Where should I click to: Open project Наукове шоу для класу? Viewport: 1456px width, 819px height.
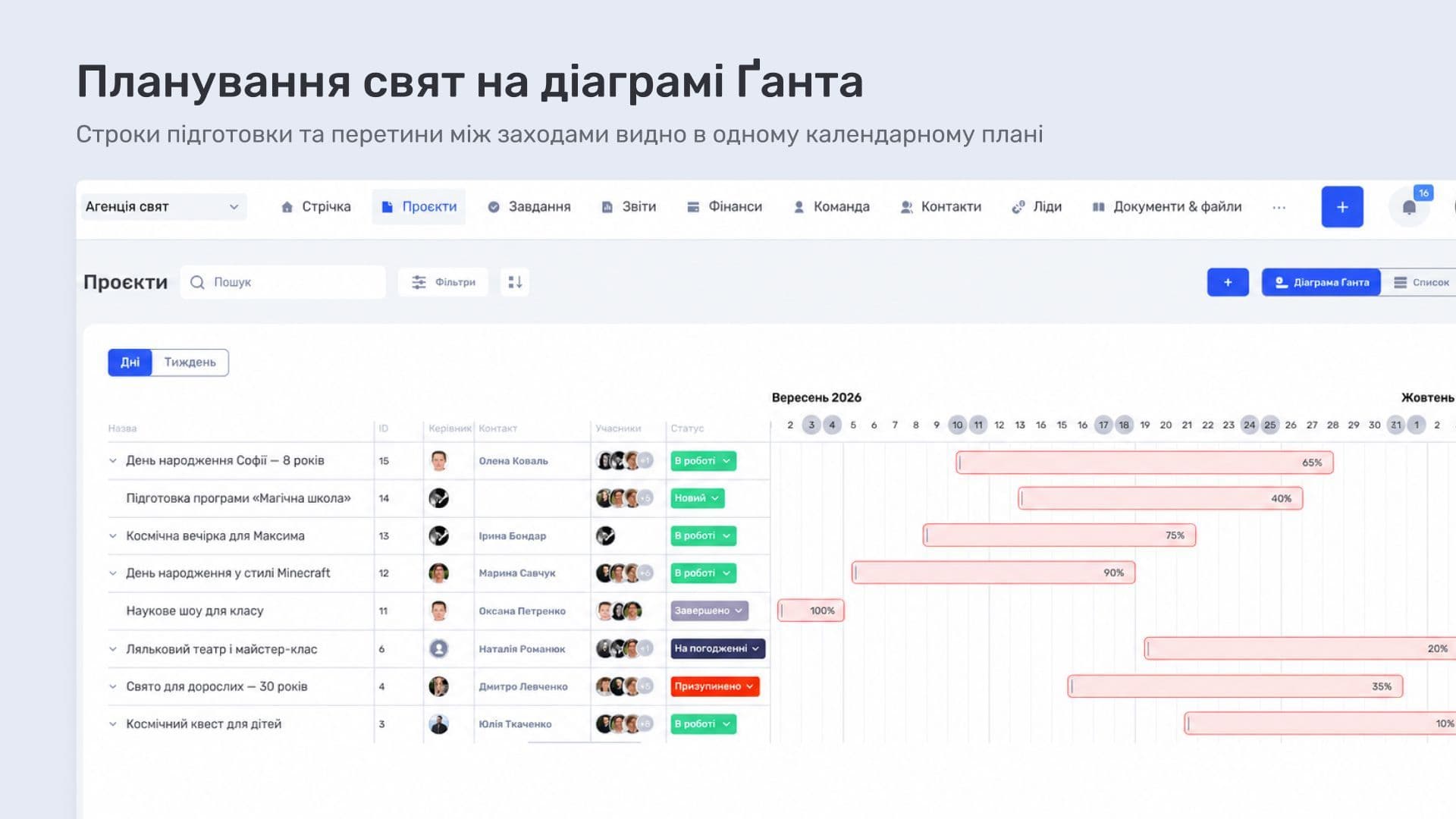195,611
